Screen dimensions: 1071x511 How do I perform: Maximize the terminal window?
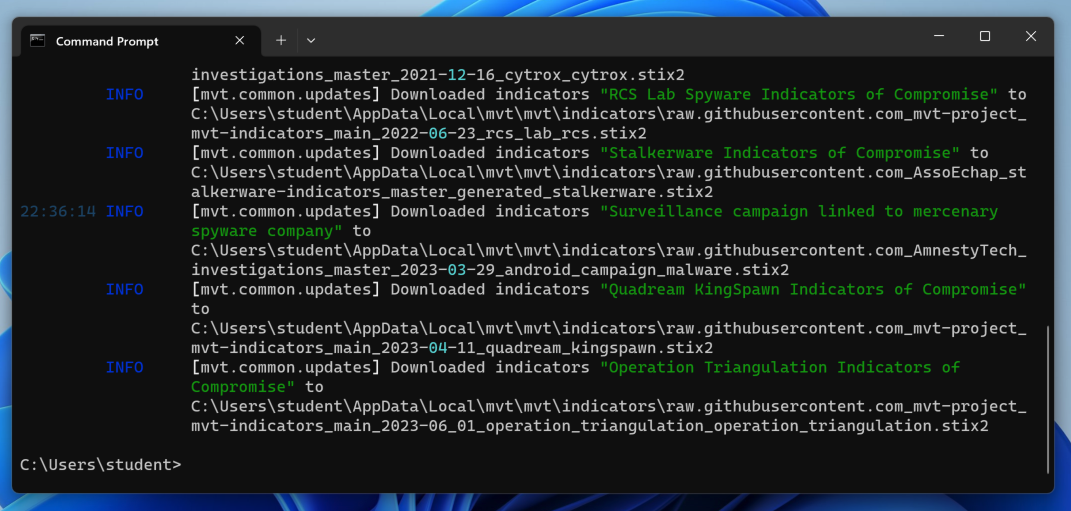tap(985, 36)
